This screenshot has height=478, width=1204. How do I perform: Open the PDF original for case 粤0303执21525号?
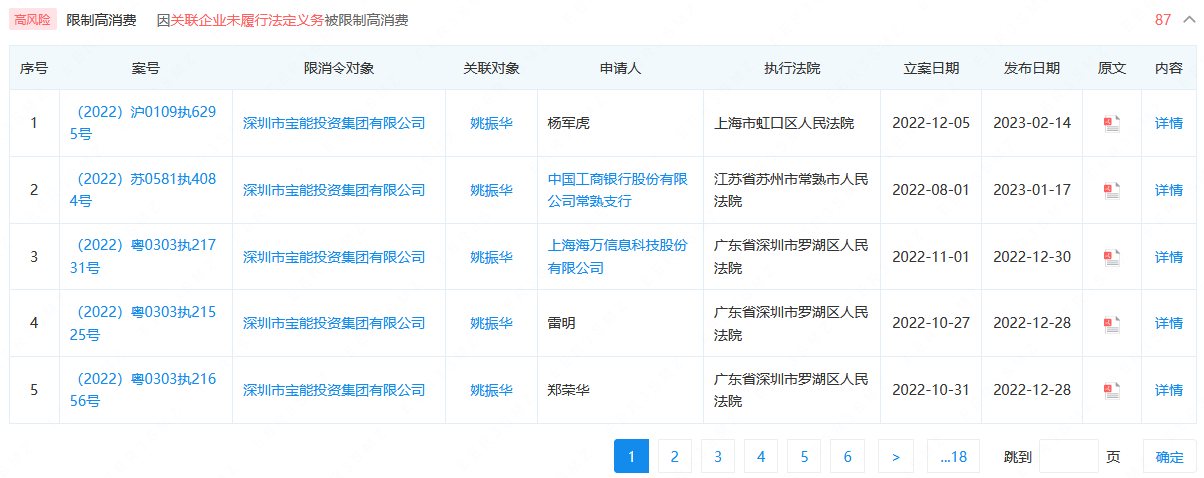click(1111, 323)
